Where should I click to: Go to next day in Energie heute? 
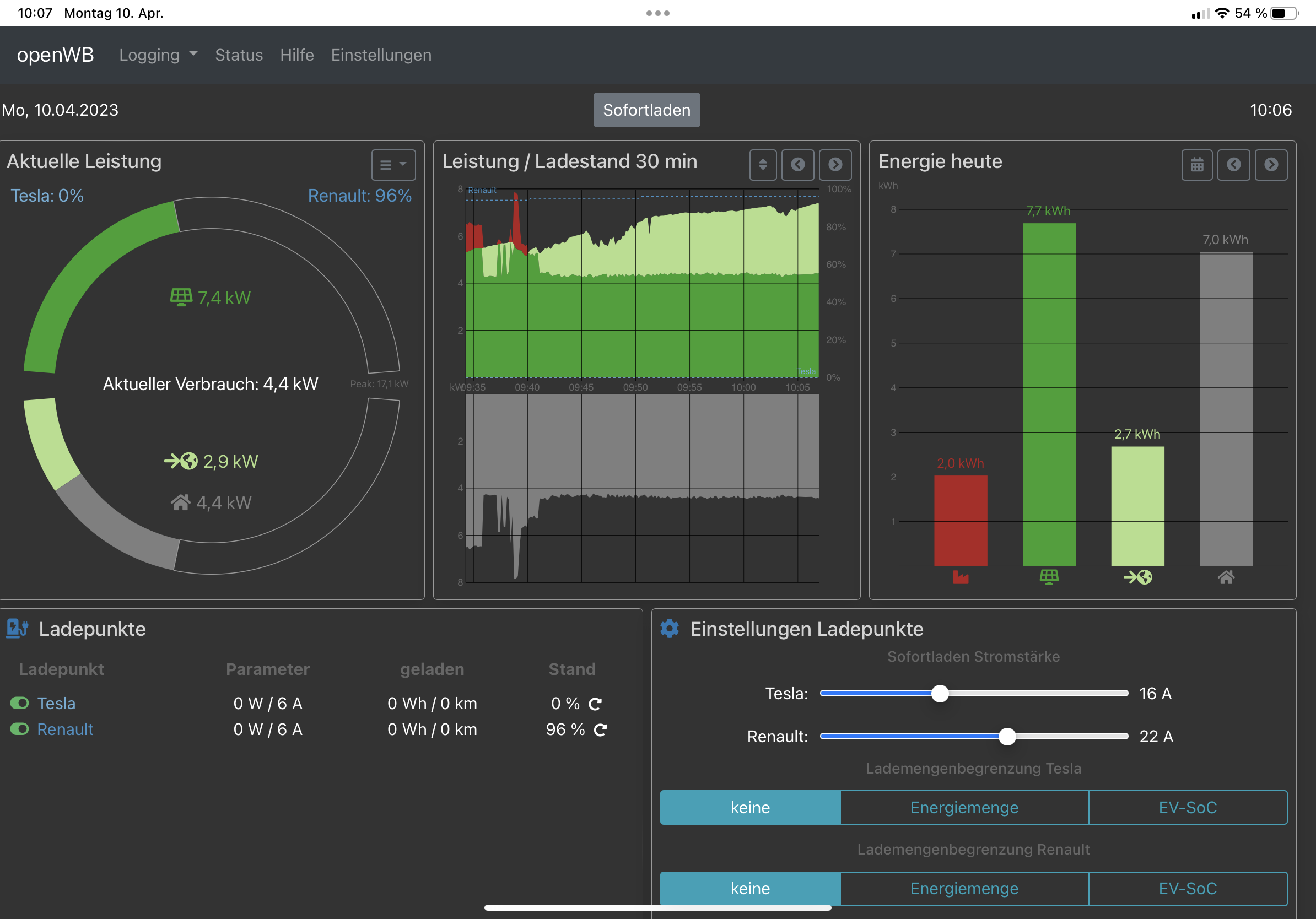[1271, 165]
